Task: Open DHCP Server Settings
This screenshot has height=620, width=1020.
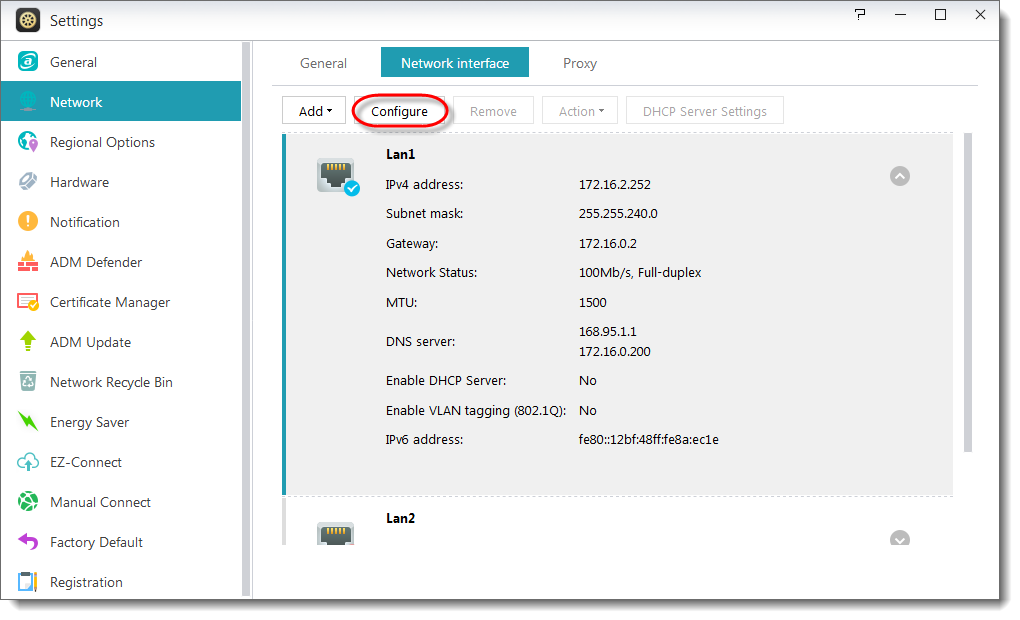Action: point(704,110)
